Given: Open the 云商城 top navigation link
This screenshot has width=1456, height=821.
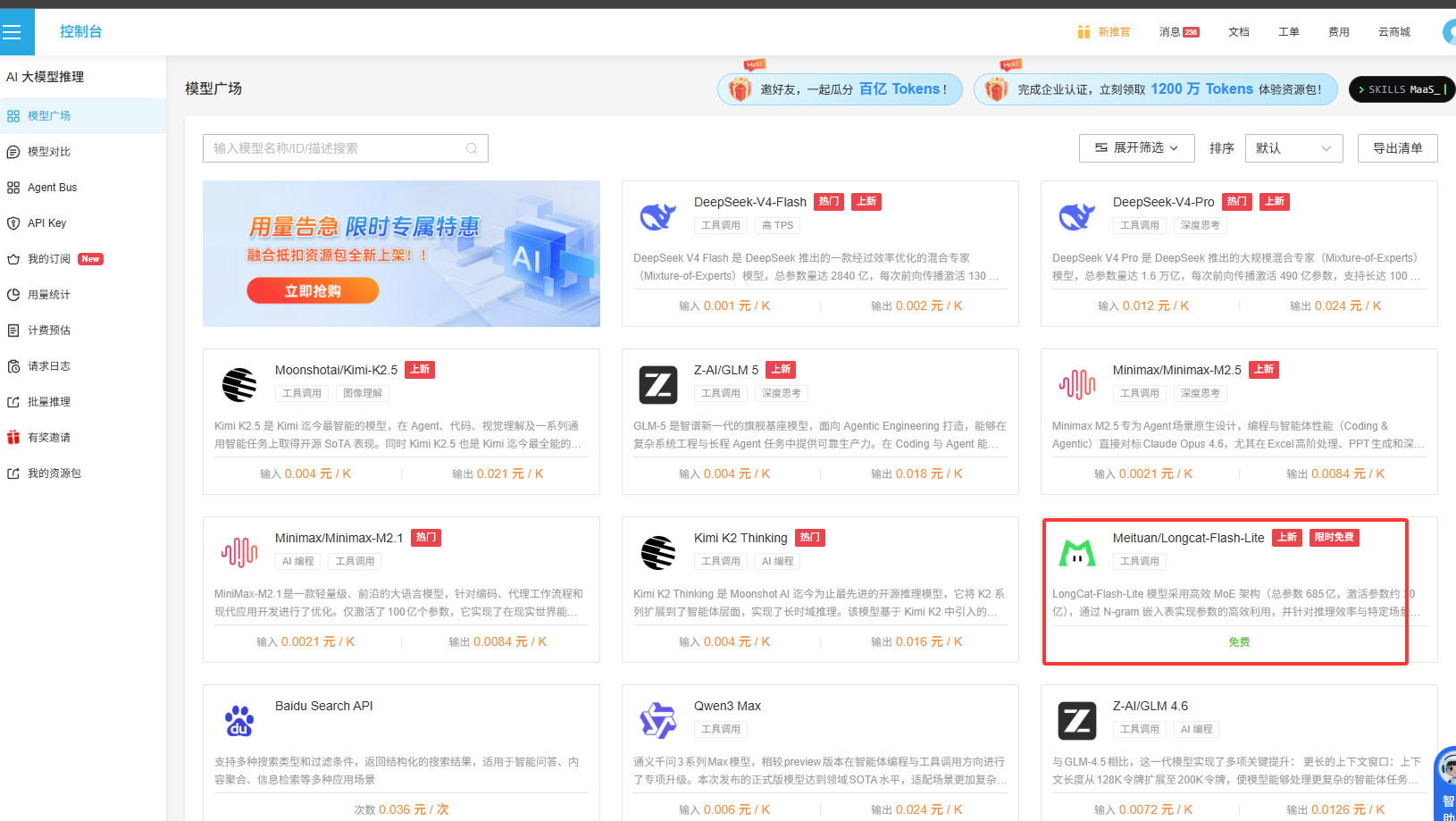Looking at the screenshot, I should click(x=1394, y=32).
